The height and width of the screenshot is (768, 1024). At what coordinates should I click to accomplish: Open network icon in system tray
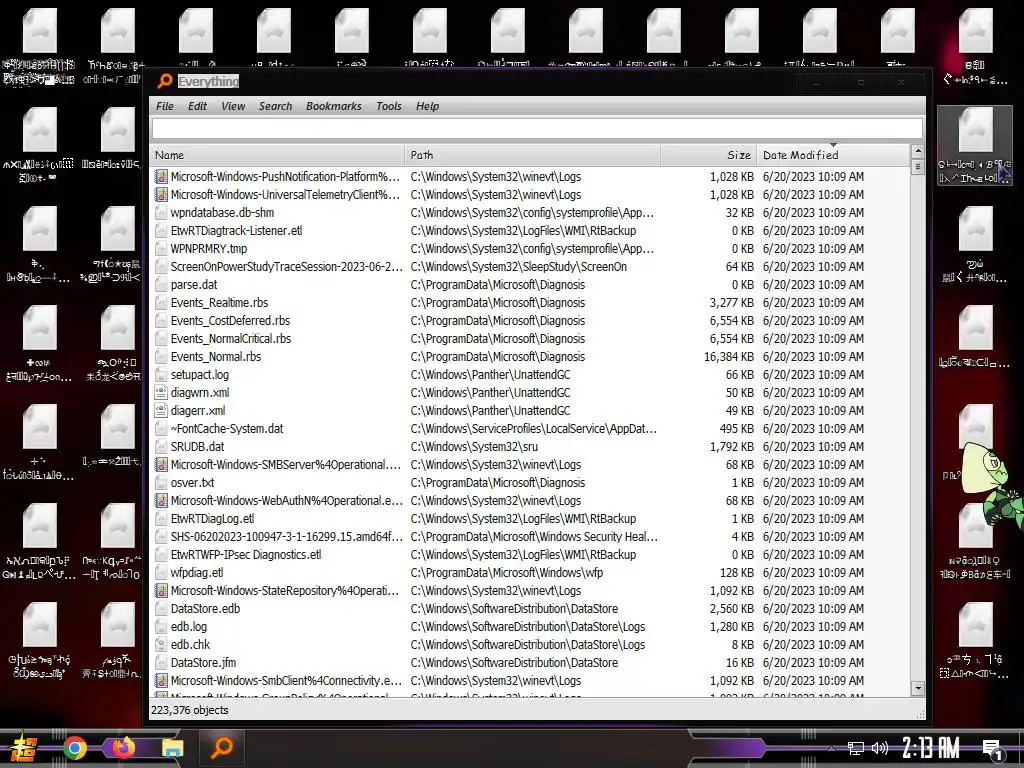pyautogui.click(x=855, y=748)
